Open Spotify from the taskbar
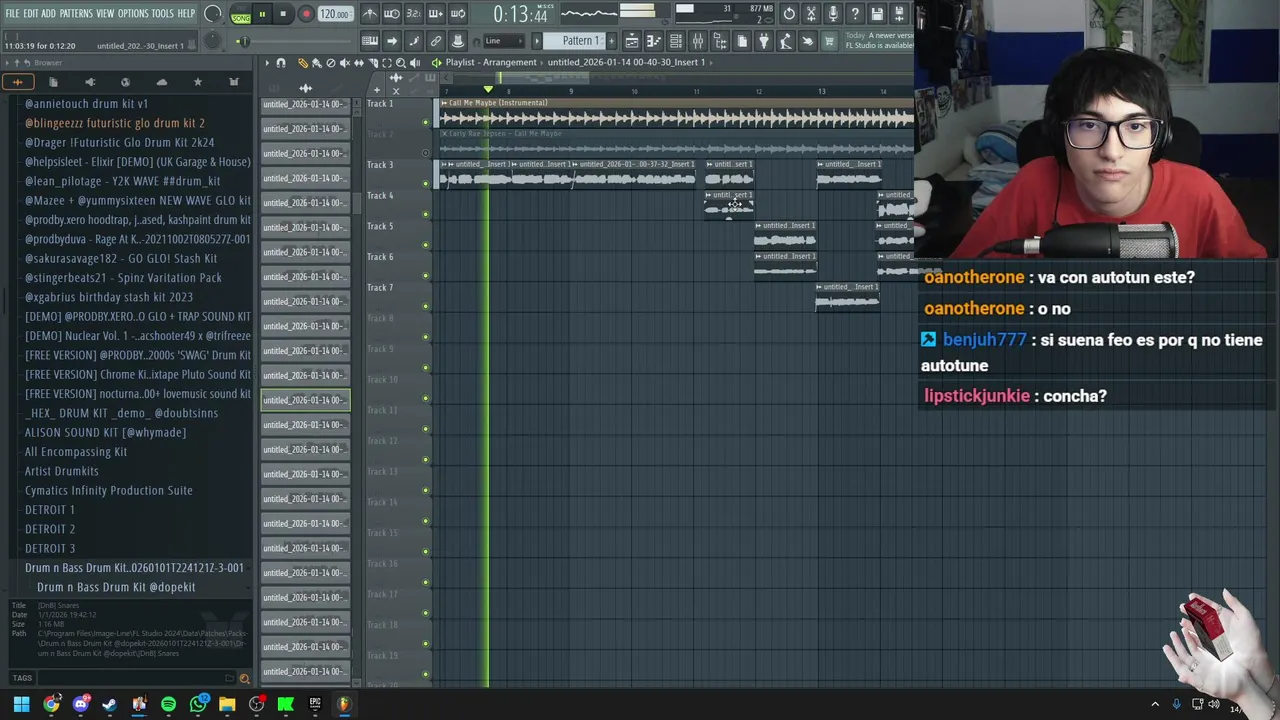 click(x=168, y=704)
